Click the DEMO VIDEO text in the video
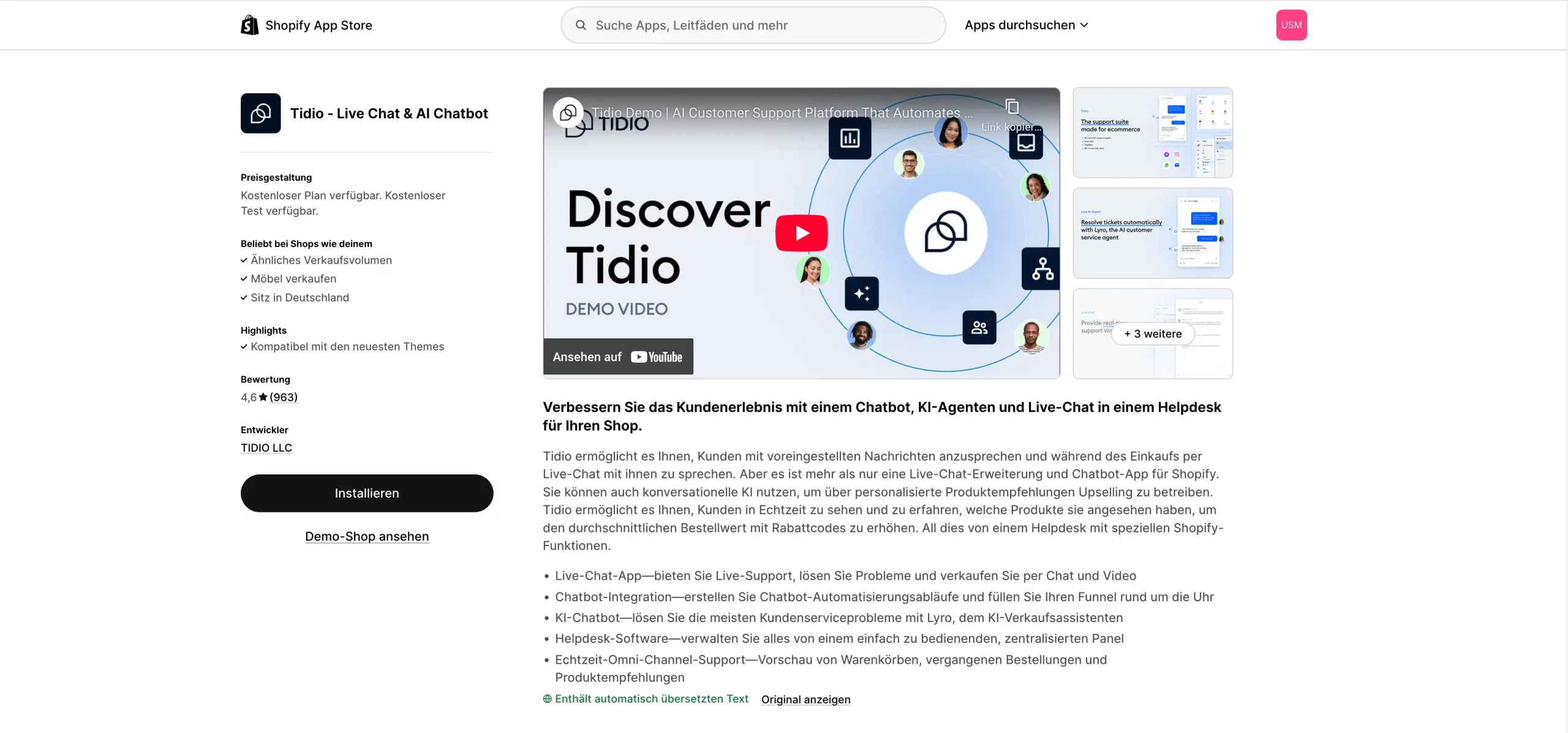Screen dimensions: 1568x733 [616, 309]
